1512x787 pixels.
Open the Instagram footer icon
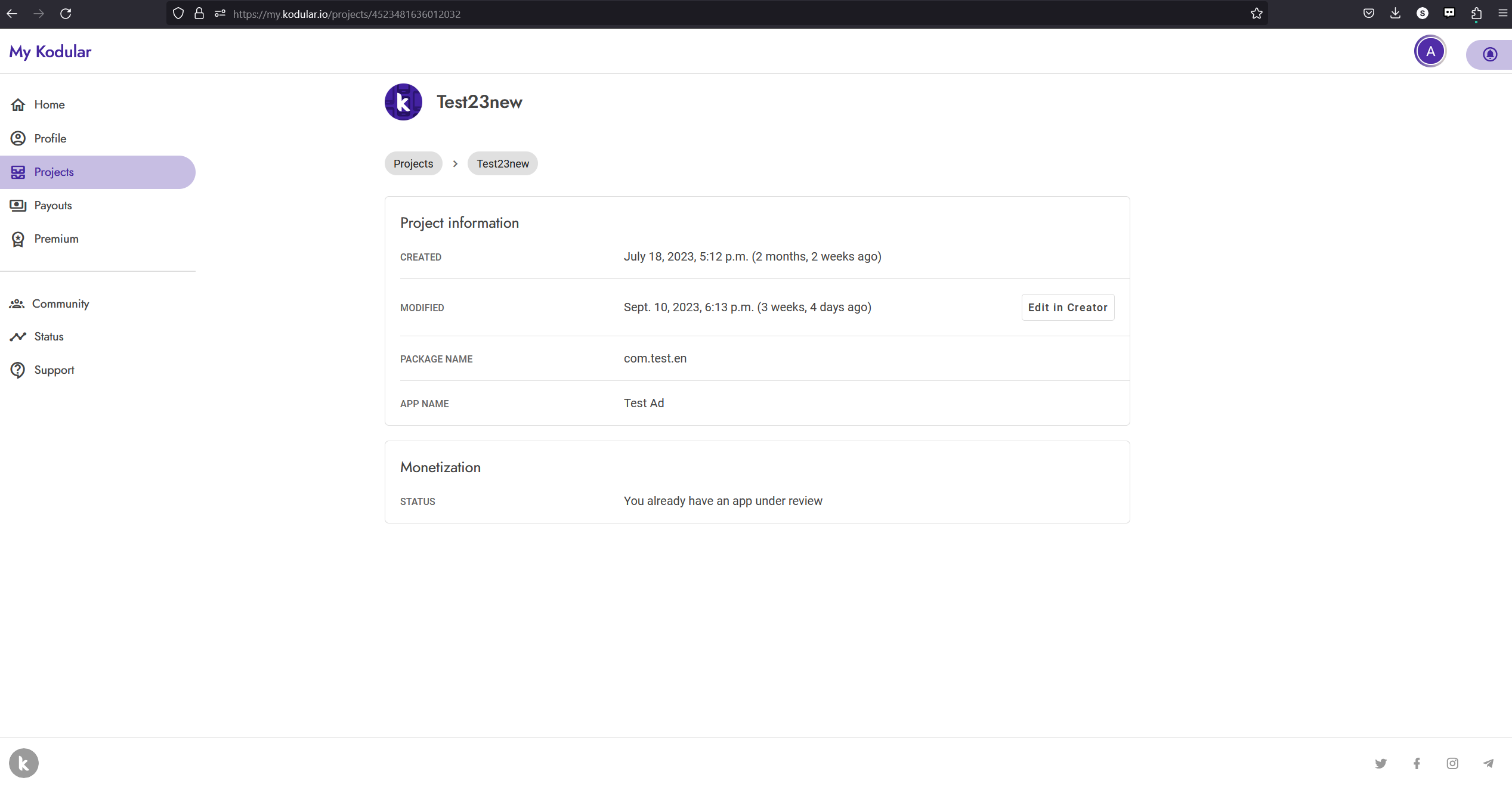point(1452,764)
